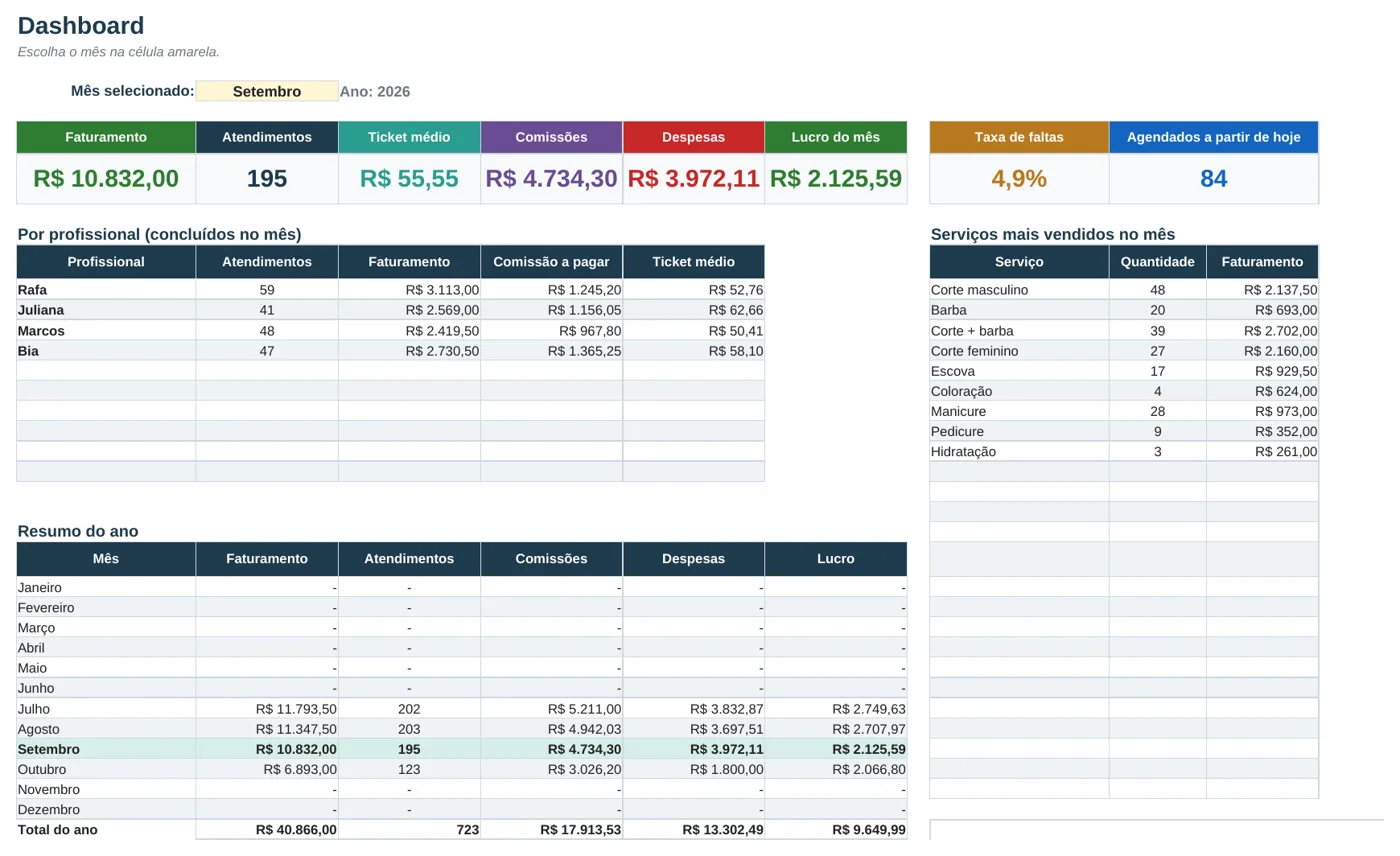Select the "Pedicure" service cell

click(x=1019, y=431)
